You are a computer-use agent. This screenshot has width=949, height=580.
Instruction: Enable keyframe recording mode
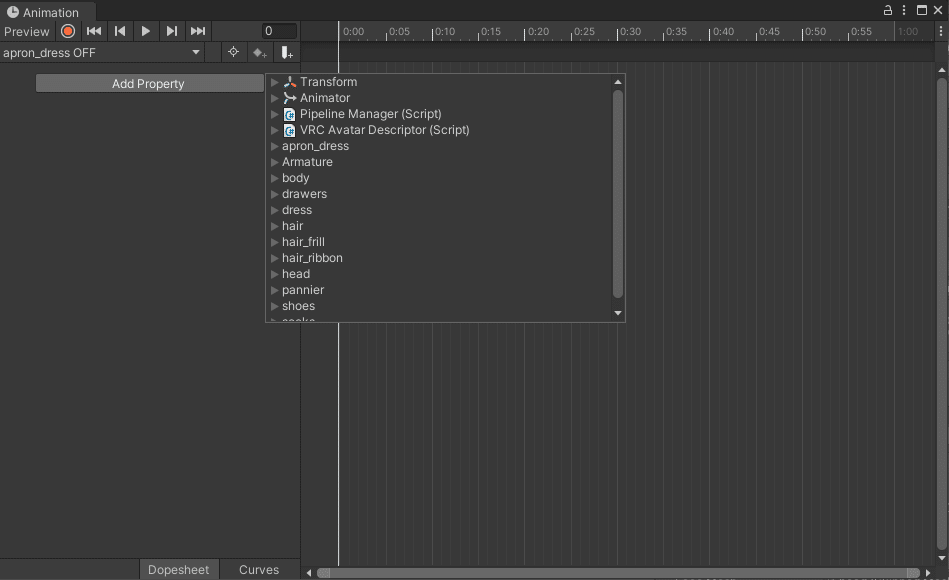pos(68,31)
